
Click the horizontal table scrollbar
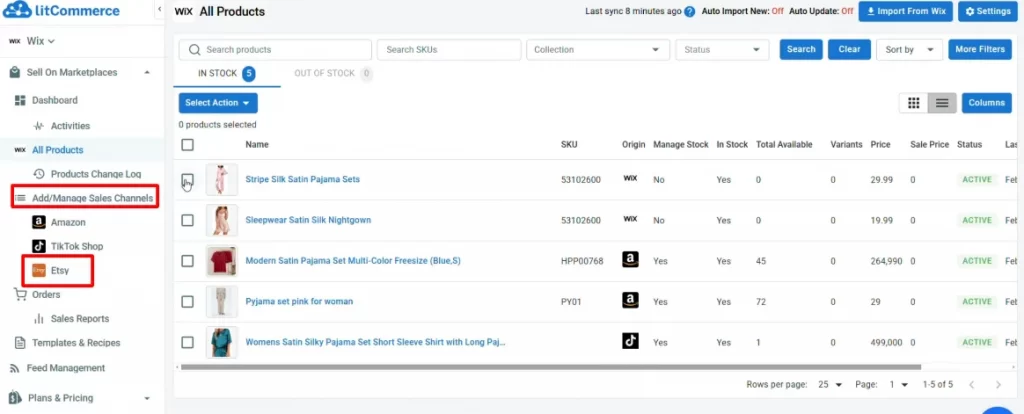[x=551, y=367]
